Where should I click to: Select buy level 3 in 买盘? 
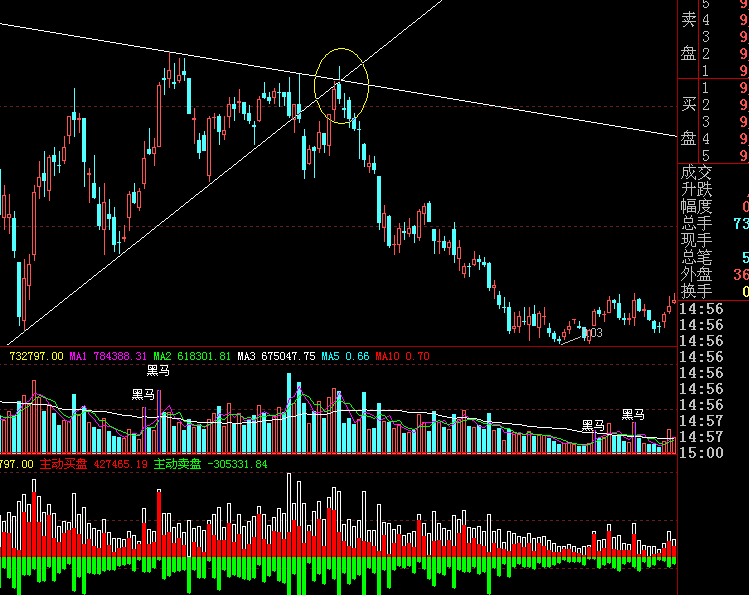click(x=706, y=122)
